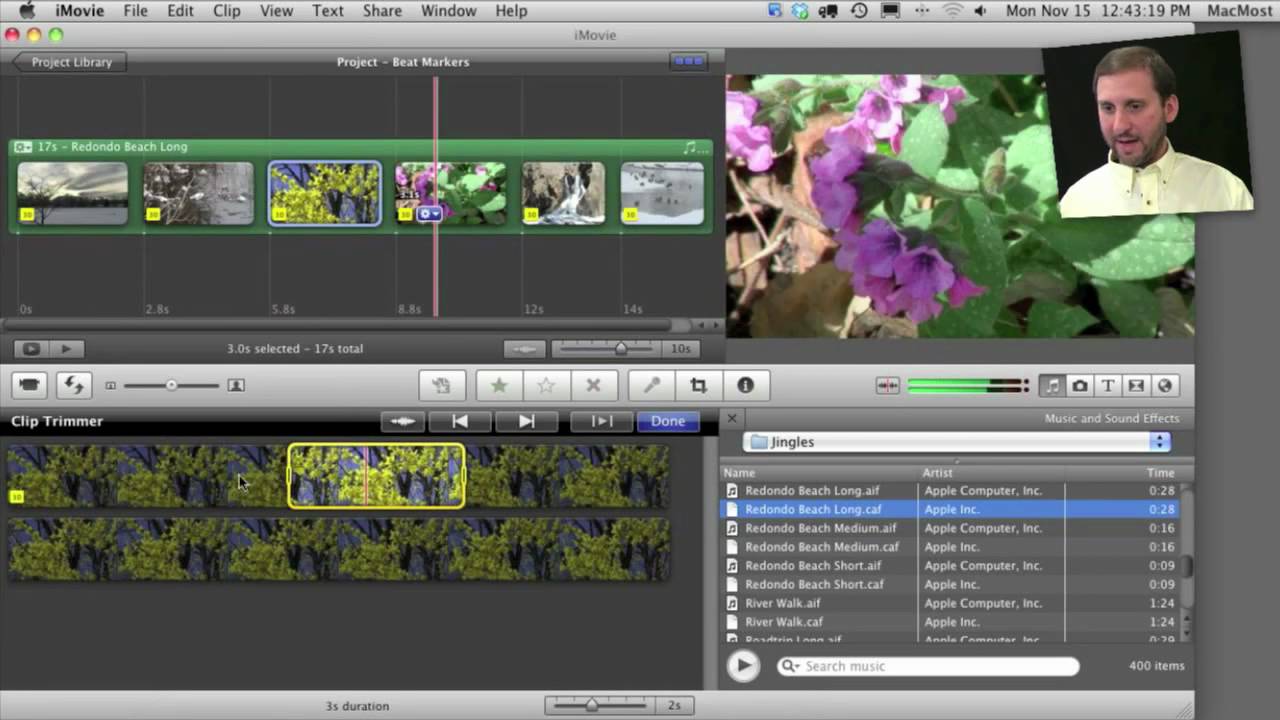
Task: Swap Events and Projects areas
Action: coord(73,385)
